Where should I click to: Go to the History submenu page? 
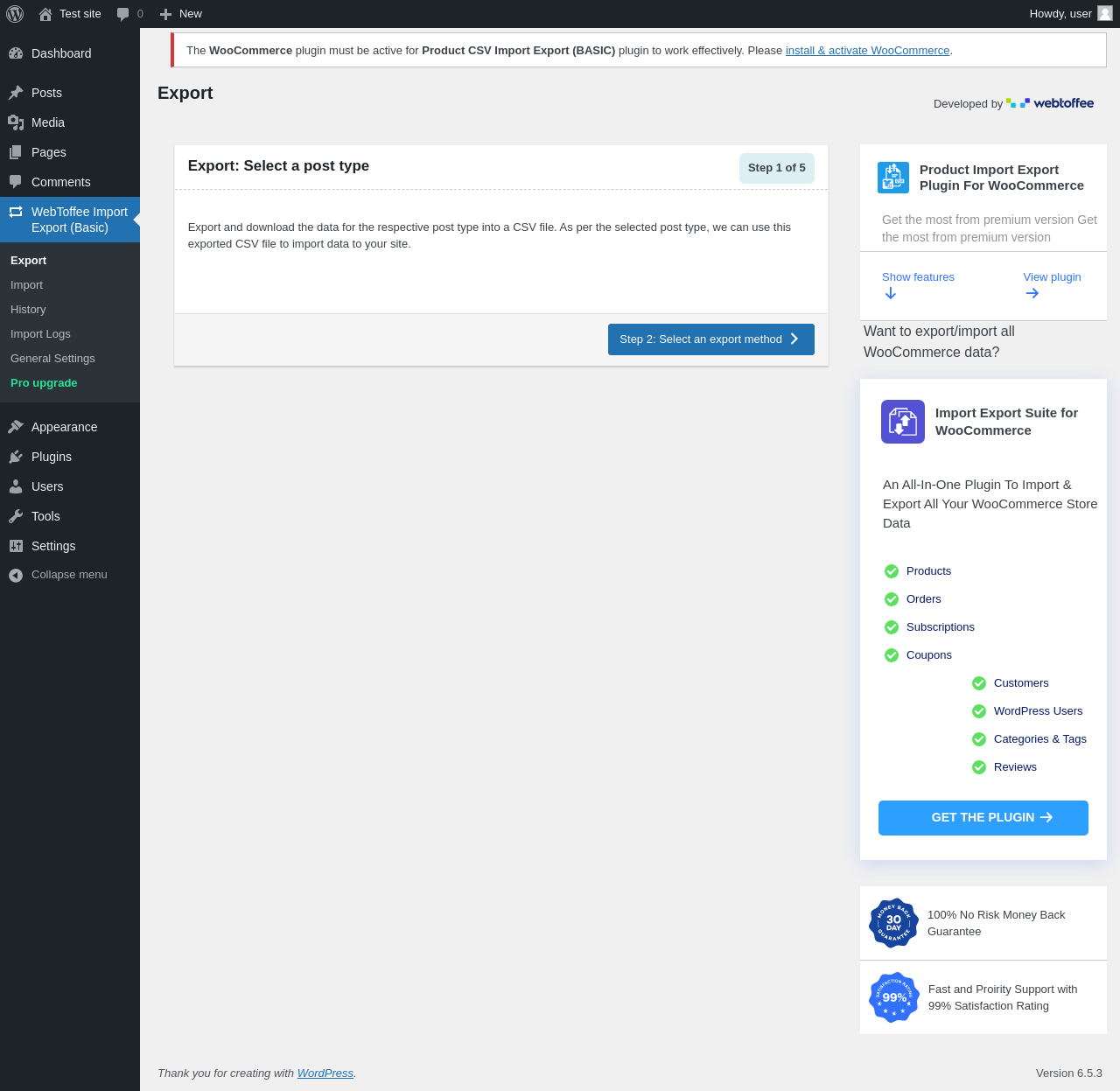click(x=28, y=310)
